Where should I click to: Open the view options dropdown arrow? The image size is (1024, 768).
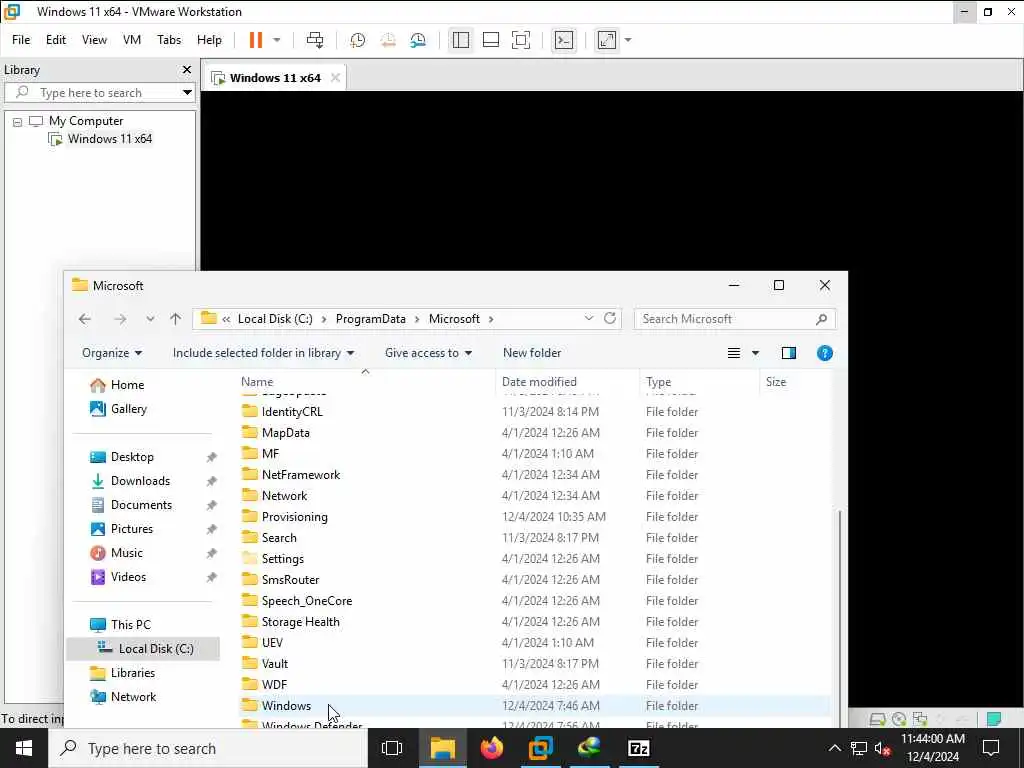pos(756,353)
